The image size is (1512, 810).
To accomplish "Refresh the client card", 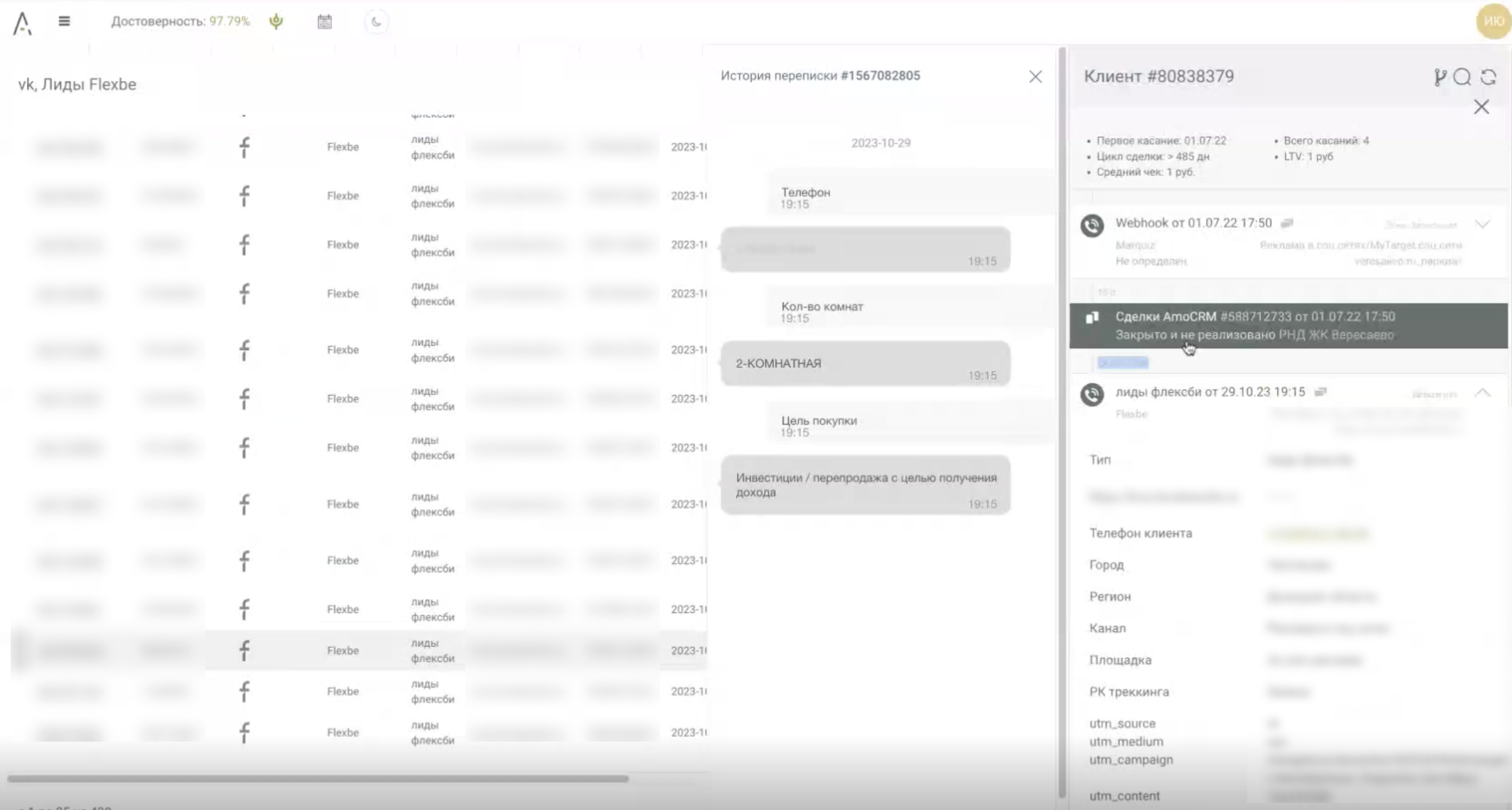I will pyautogui.click(x=1488, y=77).
